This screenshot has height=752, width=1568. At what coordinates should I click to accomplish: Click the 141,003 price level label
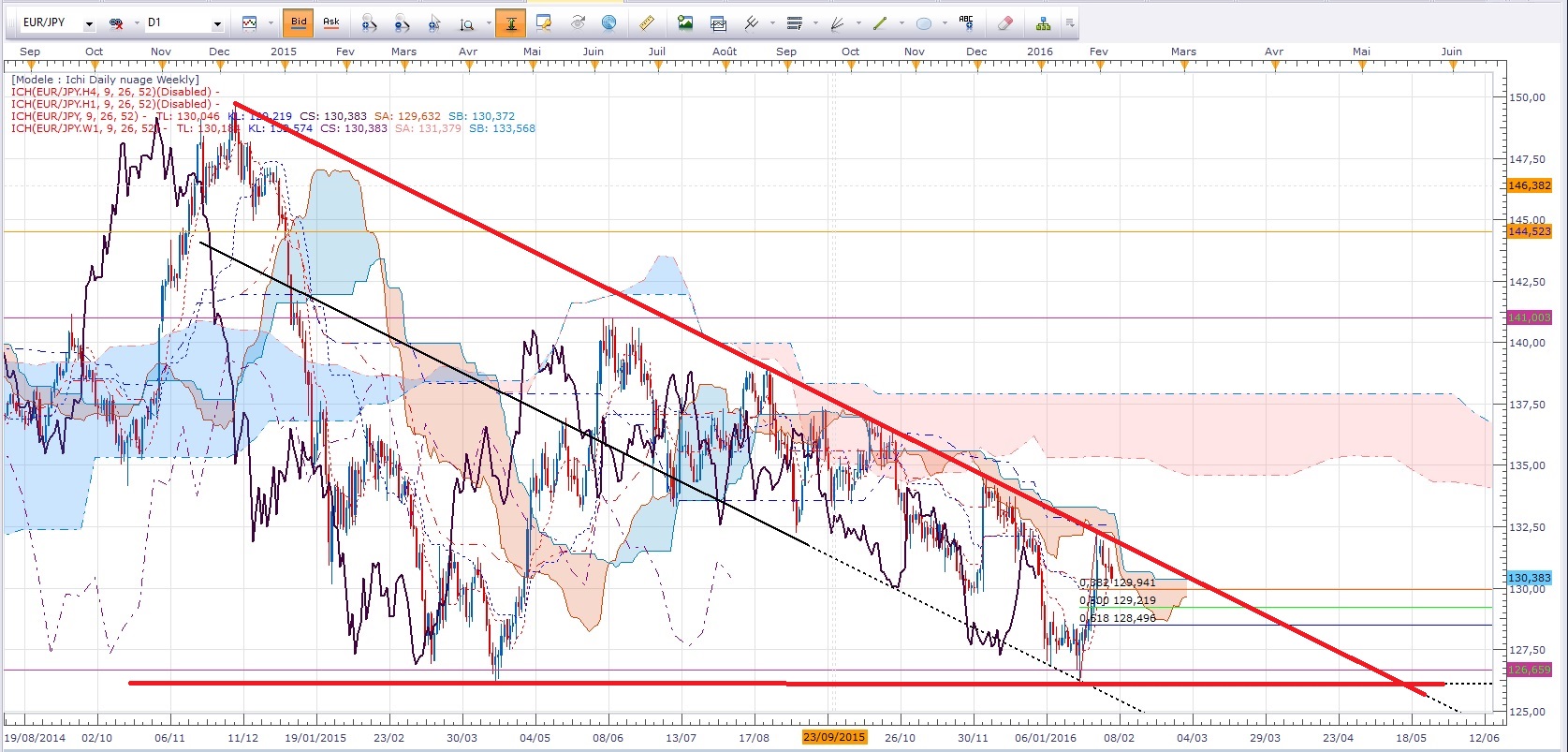tap(1530, 317)
